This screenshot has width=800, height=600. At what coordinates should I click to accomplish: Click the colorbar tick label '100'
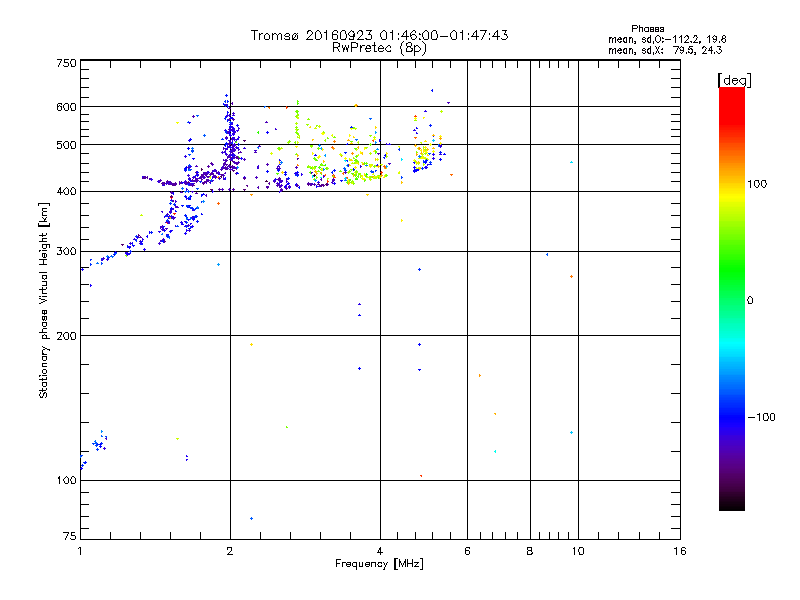click(x=757, y=184)
